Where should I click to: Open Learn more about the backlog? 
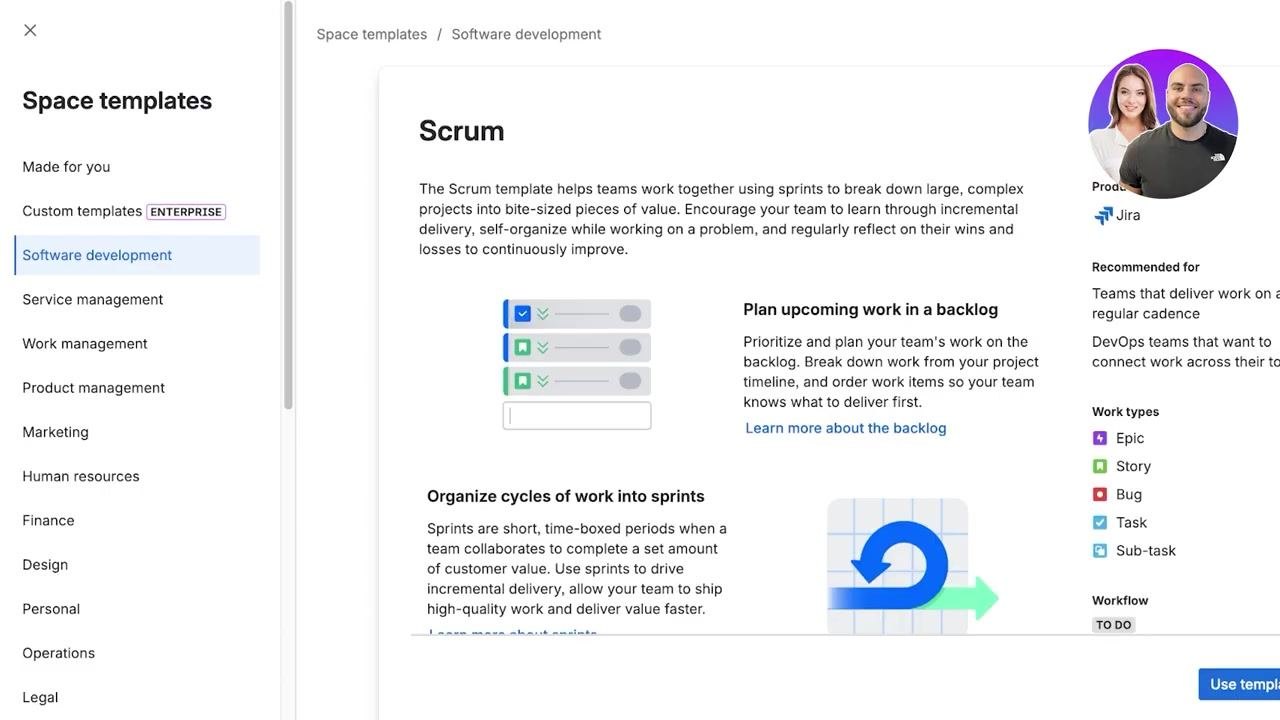(x=846, y=428)
